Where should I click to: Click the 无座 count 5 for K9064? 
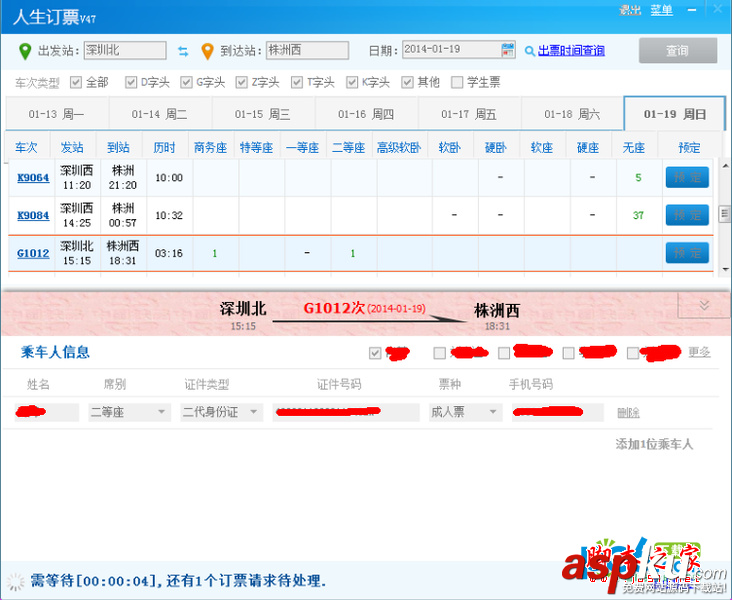point(638,177)
